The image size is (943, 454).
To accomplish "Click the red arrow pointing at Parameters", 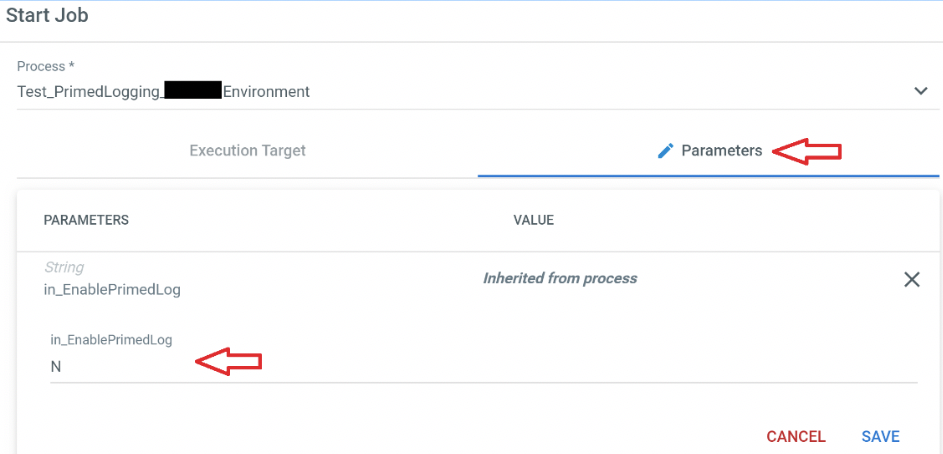I will pyautogui.click(x=806, y=151).
